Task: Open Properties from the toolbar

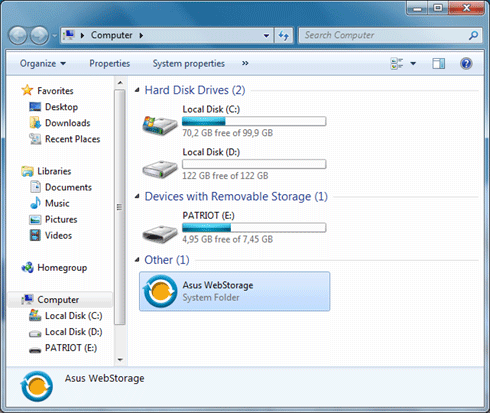Action: [109, 63]
